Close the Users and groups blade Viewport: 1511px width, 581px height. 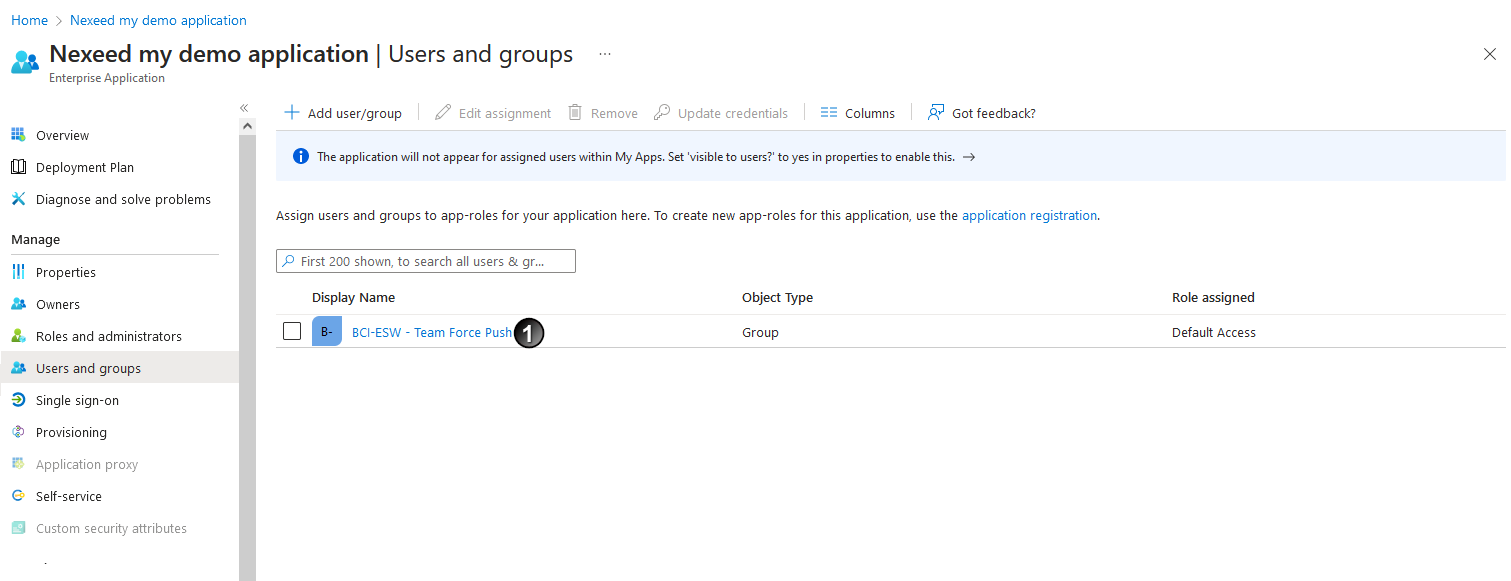point(1489,54)
